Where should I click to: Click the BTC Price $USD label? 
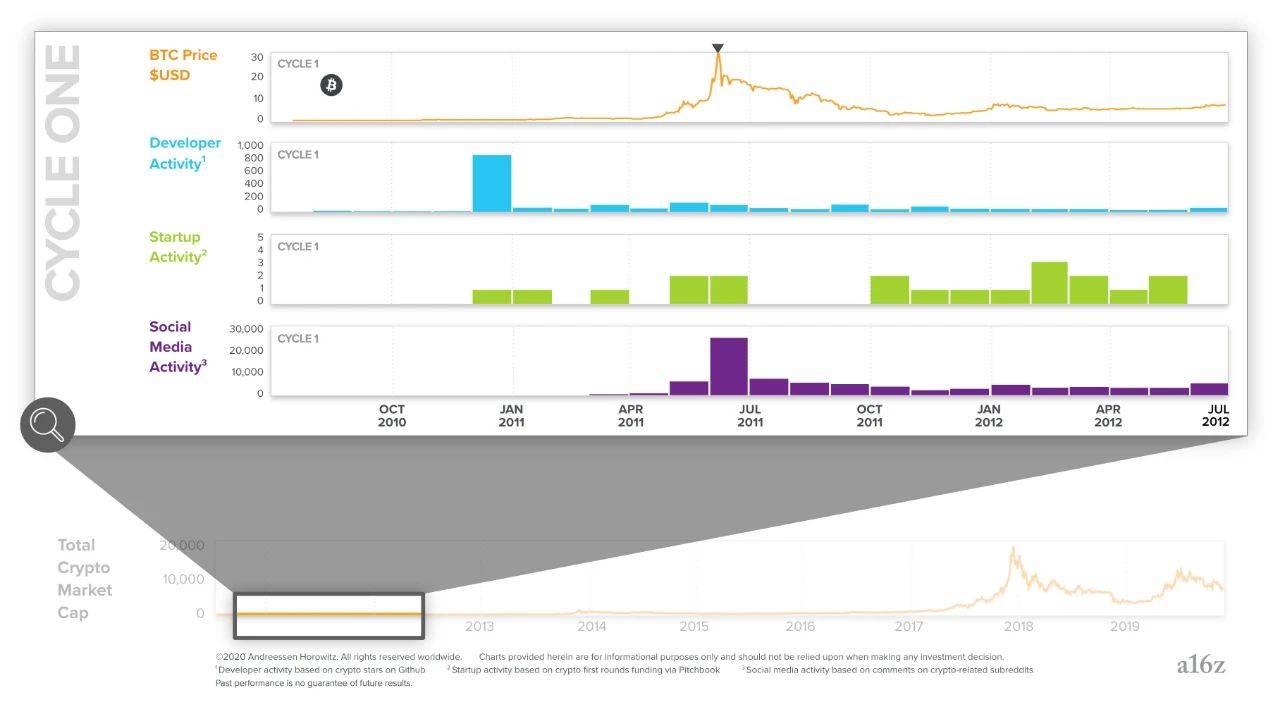[183, 65]
